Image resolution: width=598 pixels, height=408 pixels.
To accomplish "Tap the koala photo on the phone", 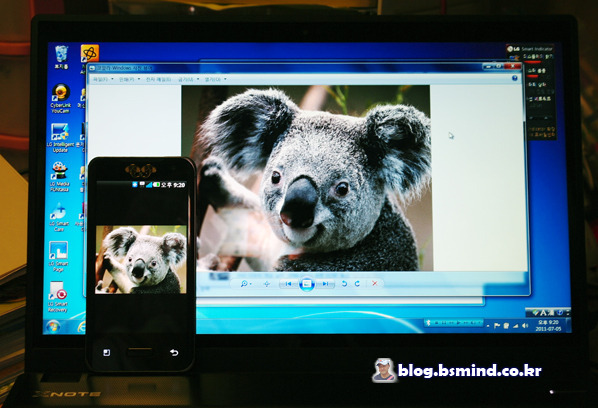I will tap(141, 259).
